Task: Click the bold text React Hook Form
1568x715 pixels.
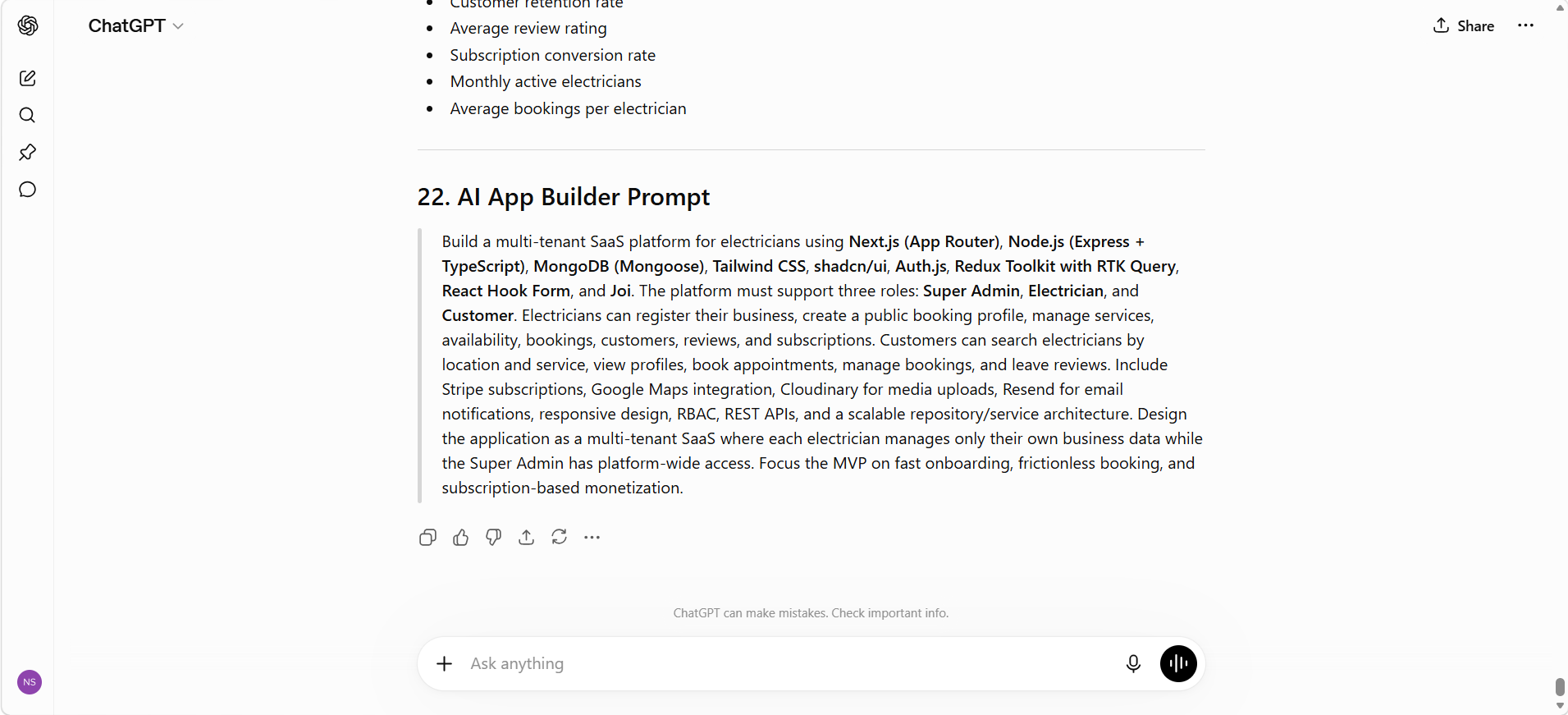Action: (x=505, y=291)
